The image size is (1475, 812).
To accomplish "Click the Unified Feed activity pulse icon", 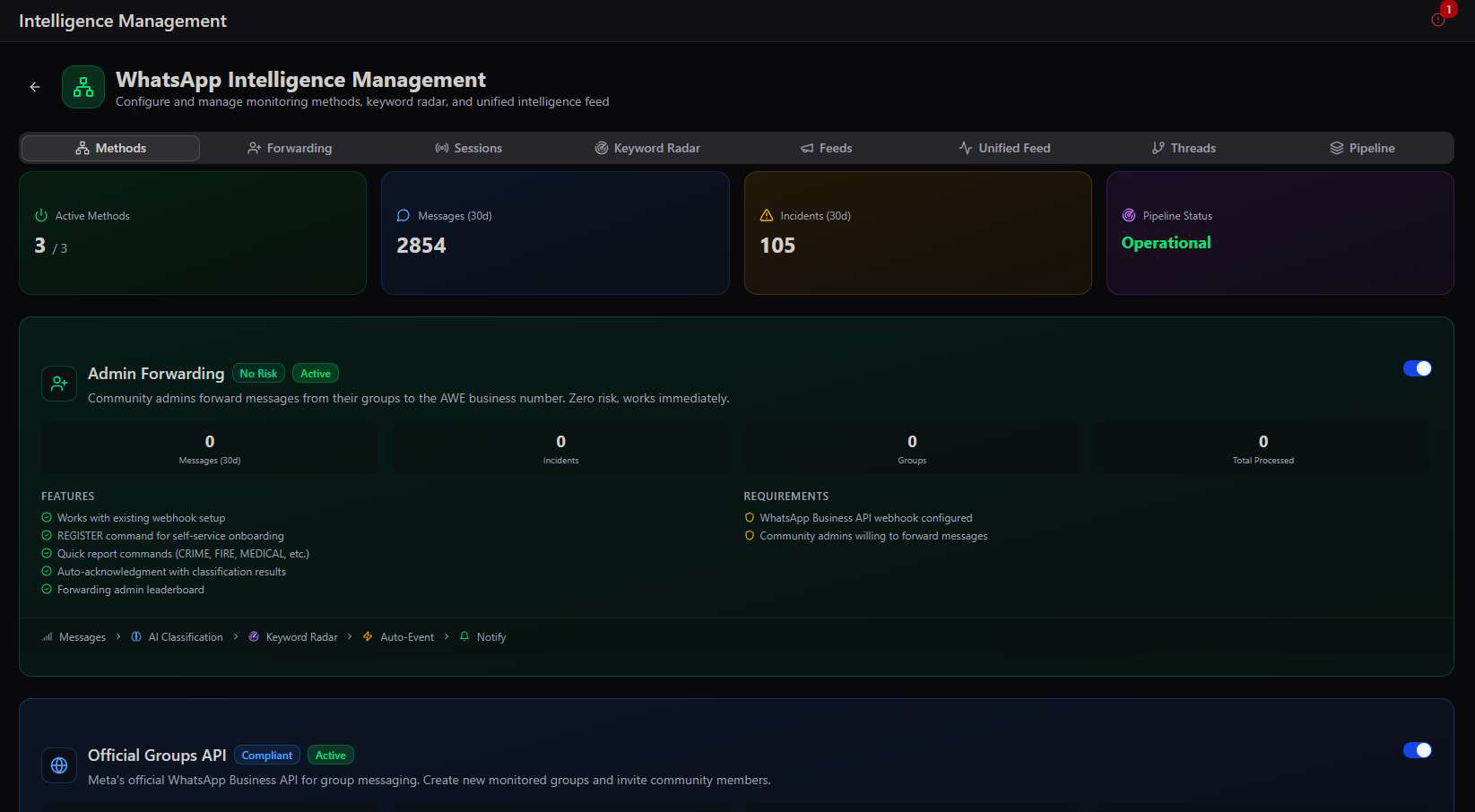I will click(x=966, y=148).
